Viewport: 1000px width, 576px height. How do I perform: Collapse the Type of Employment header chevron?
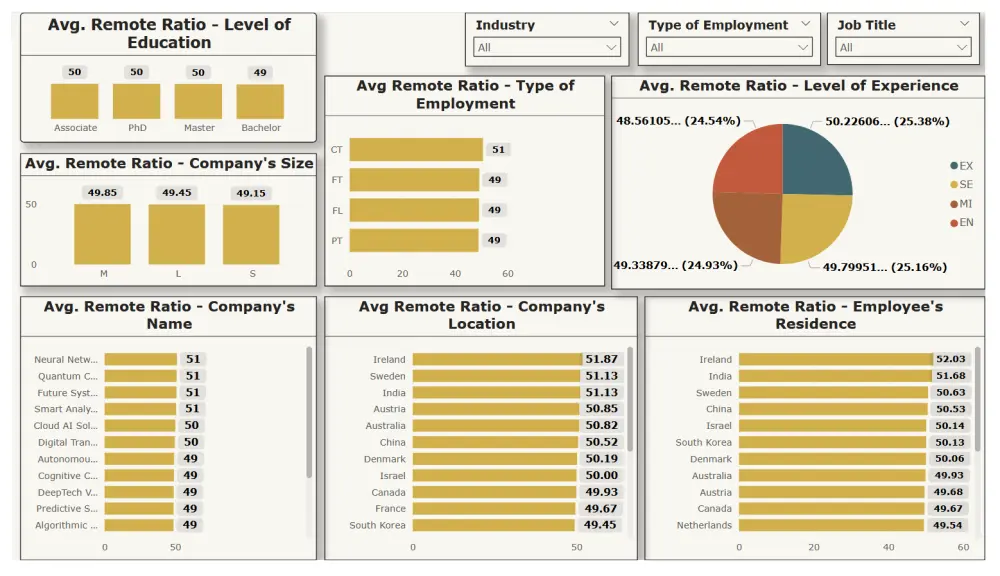click(x=805, y=24)
